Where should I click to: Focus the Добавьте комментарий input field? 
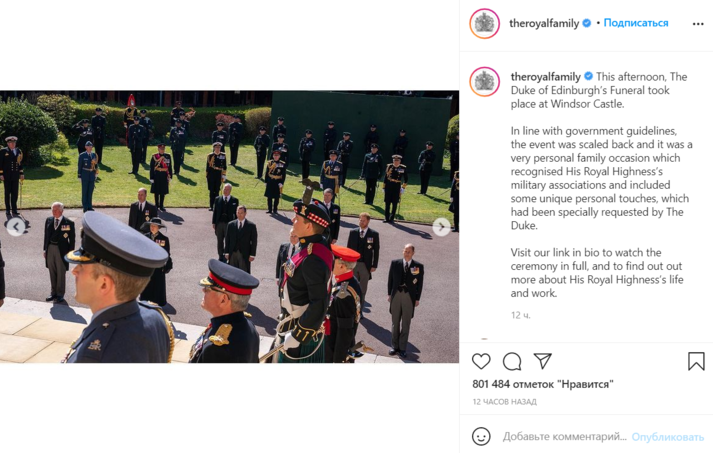[564, 437]
